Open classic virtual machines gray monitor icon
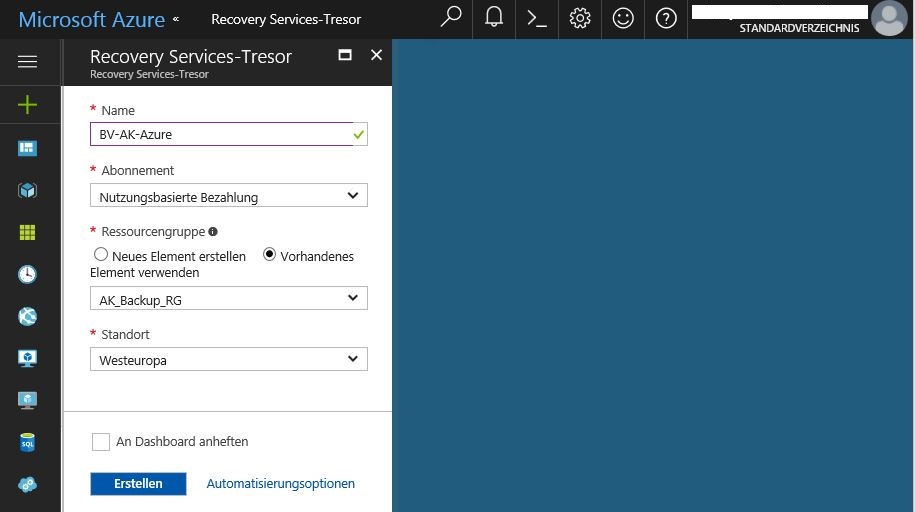915x512 pixels. point(27,400)
